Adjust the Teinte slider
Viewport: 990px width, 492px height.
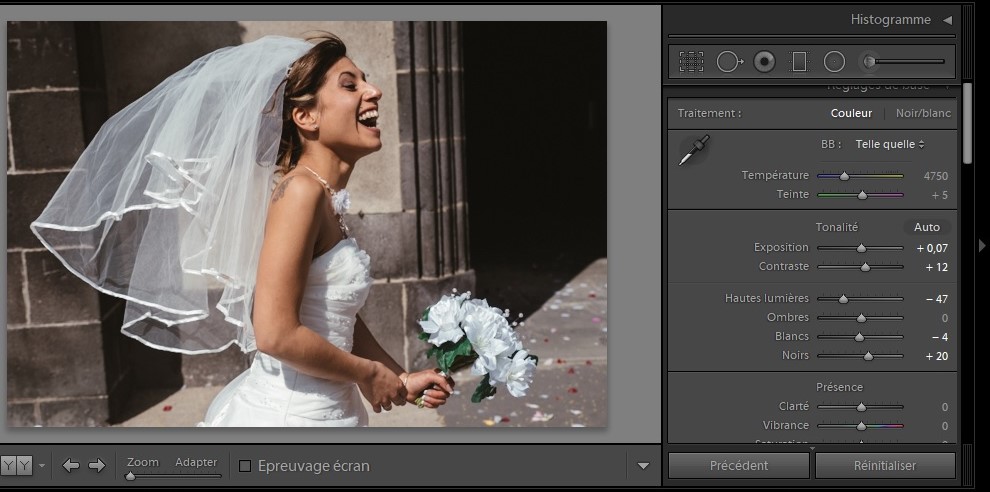(x=860, y=195)
